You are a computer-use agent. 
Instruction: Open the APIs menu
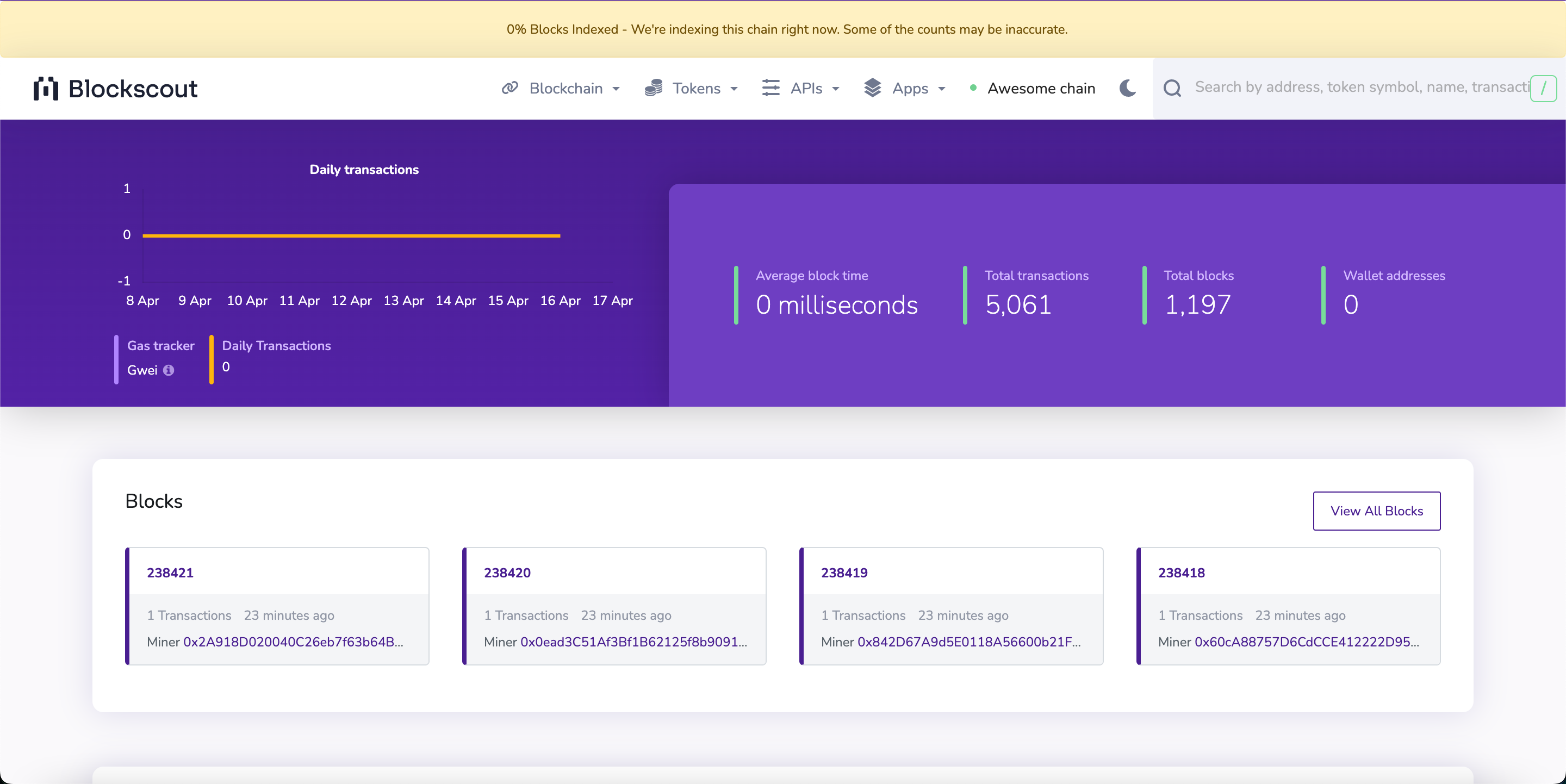(x=805, y=88)
